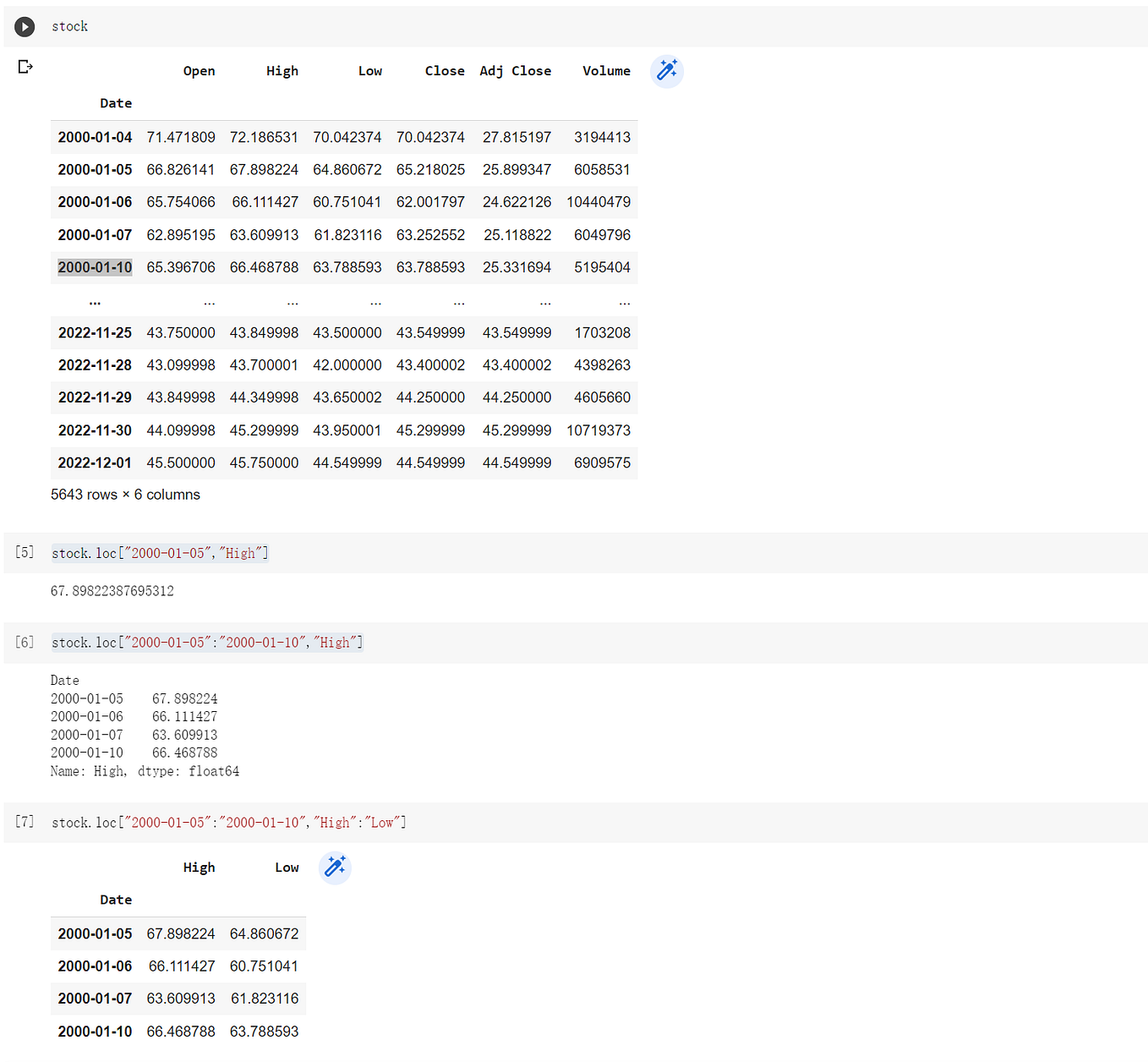The height and width of the screenshot is (1062, 1148).
Task: Click the output export icon below the play button
Action: (x=25, y=66)
